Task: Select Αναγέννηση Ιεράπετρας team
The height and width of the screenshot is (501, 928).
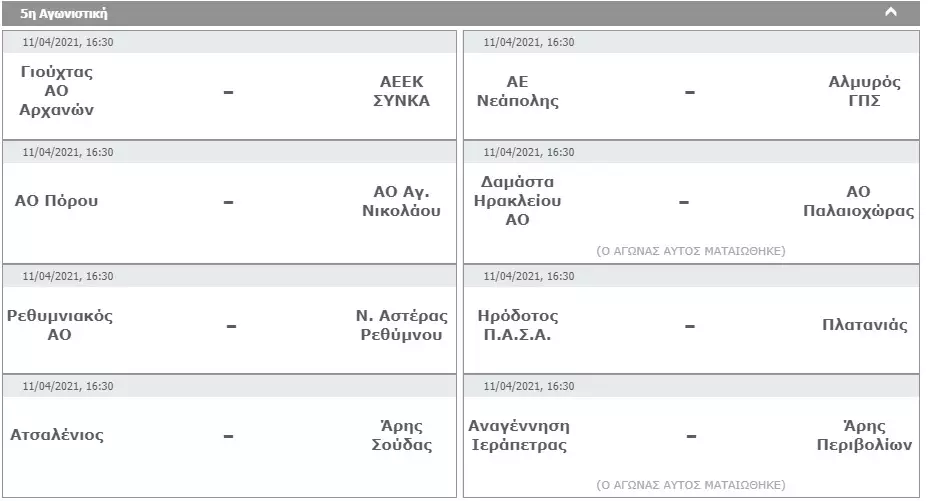Action: [518, 435]
